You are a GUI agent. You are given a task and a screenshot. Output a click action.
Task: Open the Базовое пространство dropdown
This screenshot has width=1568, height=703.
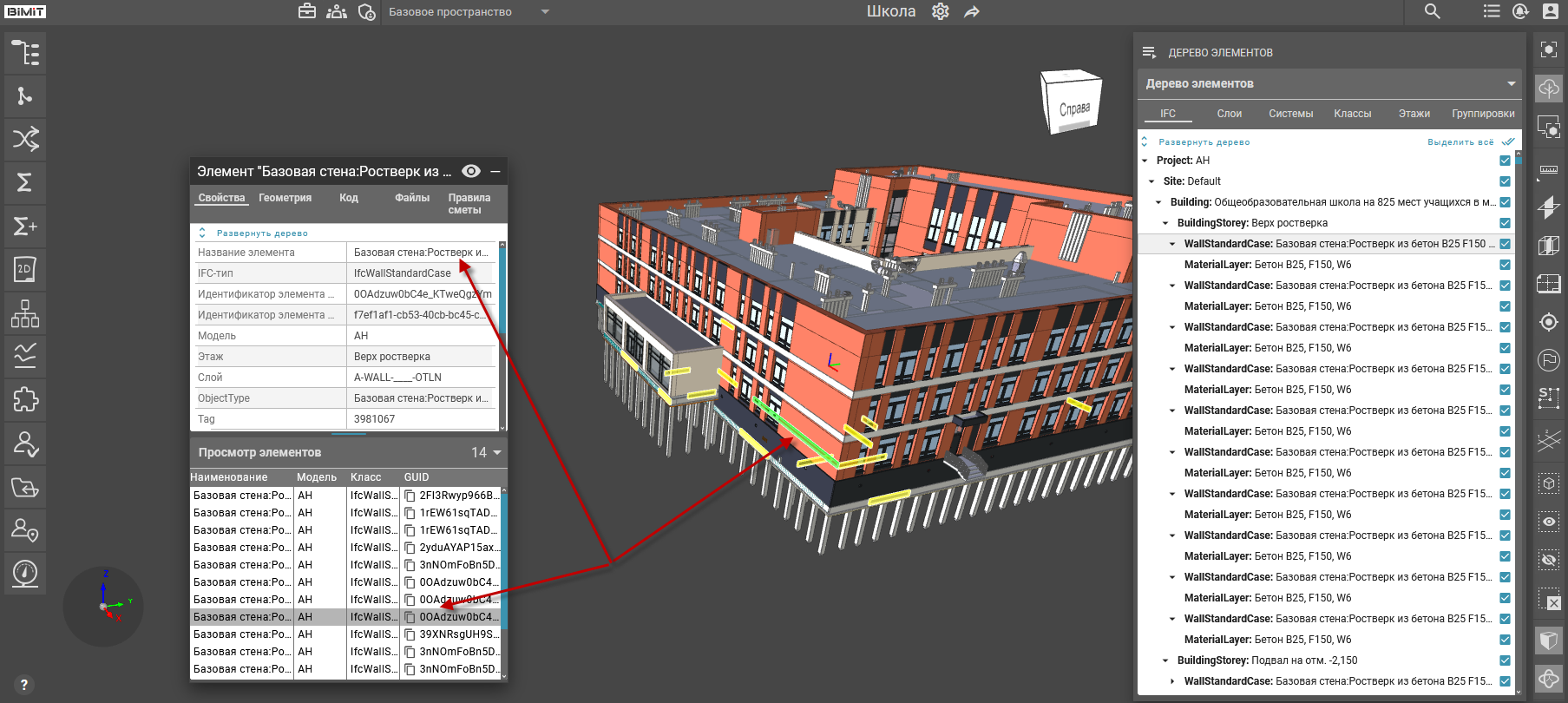point(545,12)
